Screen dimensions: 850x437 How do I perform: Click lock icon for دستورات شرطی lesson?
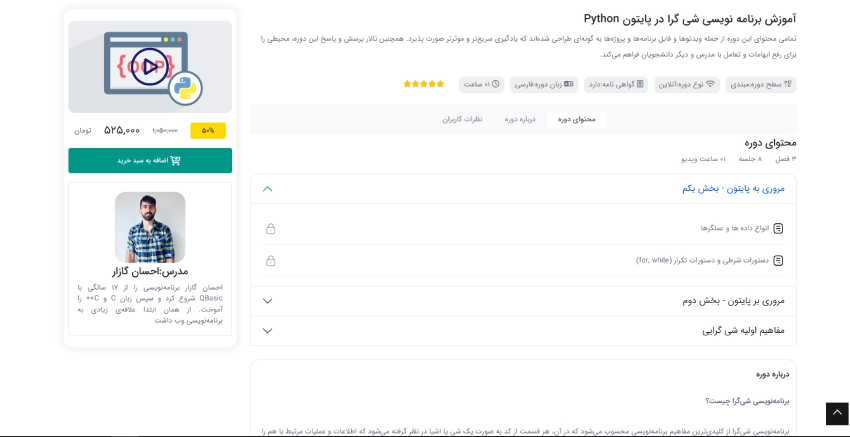click(271, 261)
